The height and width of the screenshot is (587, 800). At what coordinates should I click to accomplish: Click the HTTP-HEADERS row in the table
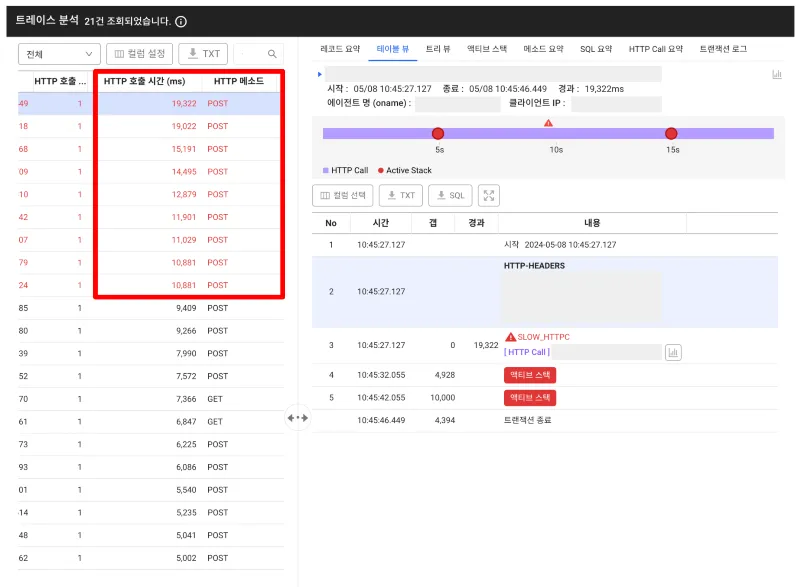tap(545, 292)
